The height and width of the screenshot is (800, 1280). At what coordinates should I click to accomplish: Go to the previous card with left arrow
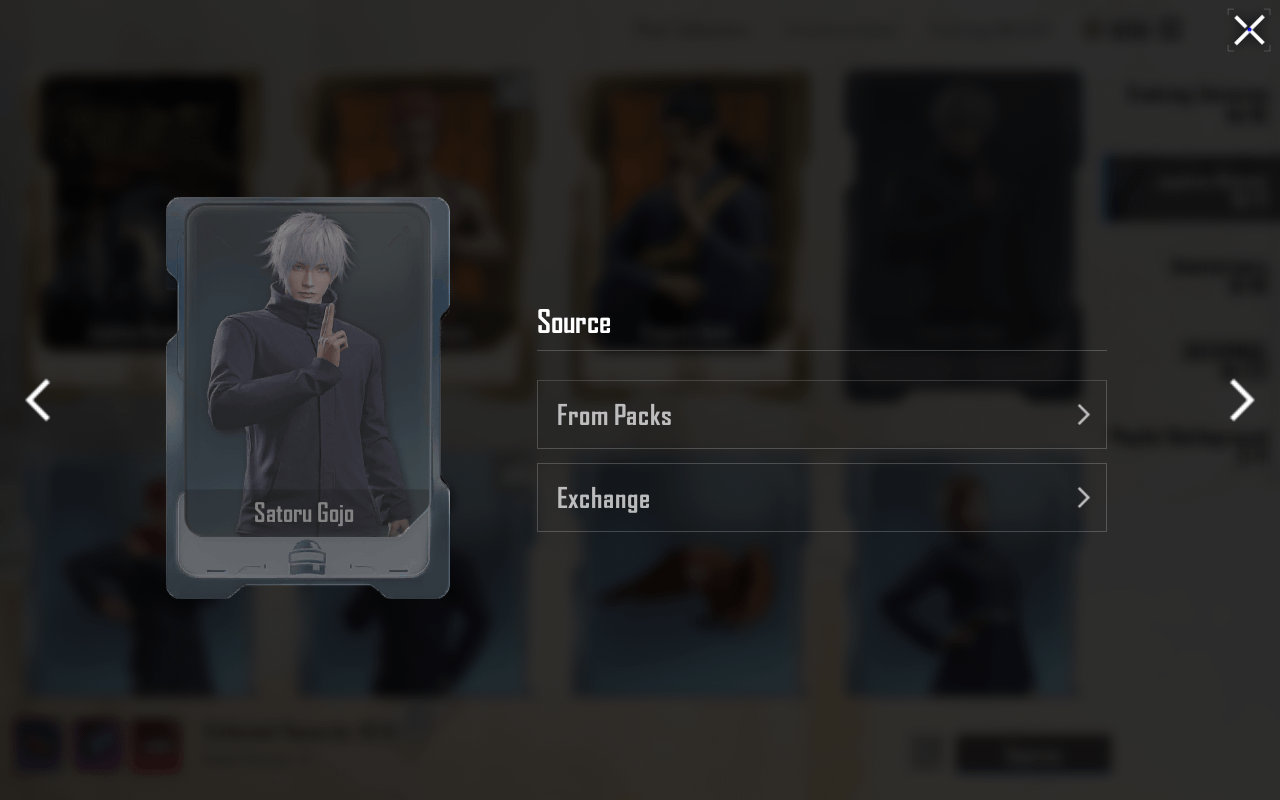38,400
